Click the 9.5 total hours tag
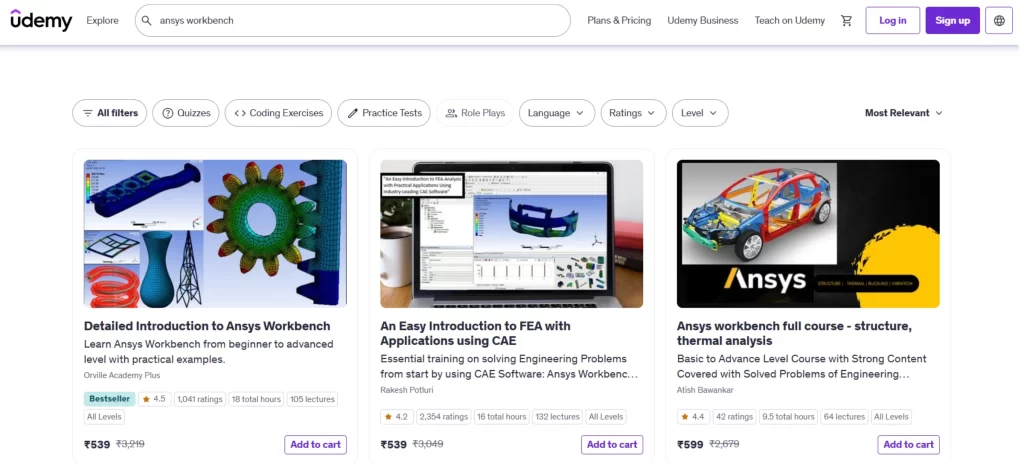This screenshot has height=467, width=1024. (788, 417)
